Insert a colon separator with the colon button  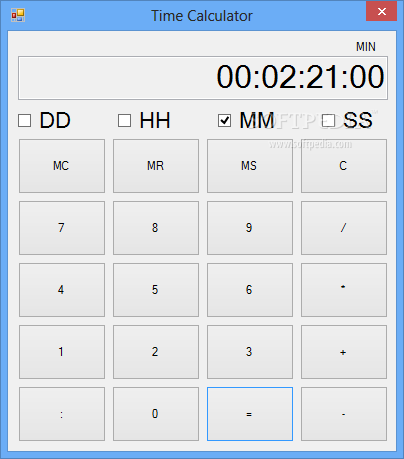62,414
